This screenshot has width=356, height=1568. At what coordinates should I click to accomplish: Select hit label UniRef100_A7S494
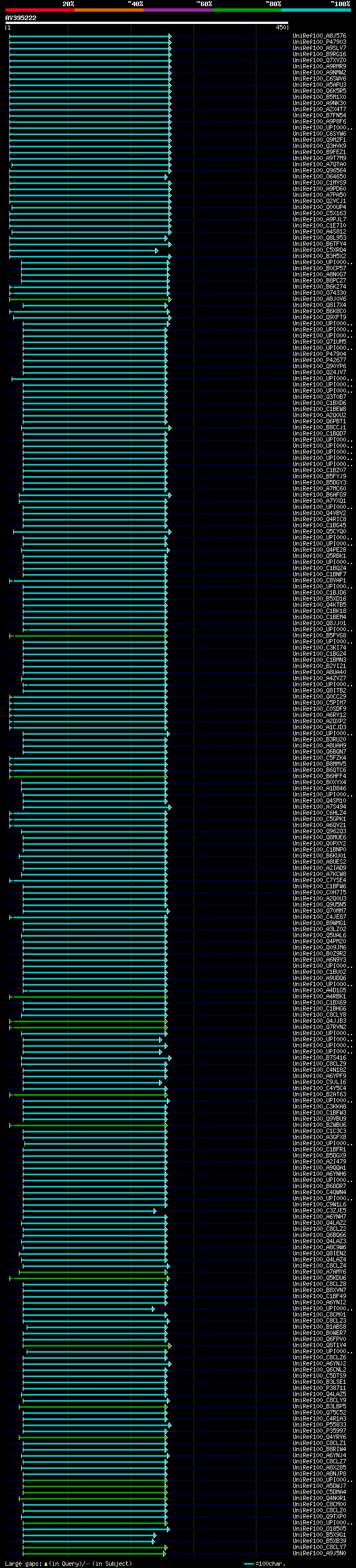[x=319, y=807]
